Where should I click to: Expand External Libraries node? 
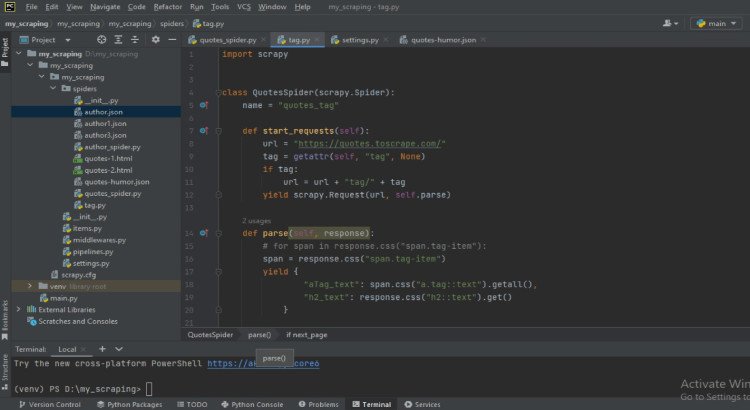[x=18, y=310]
